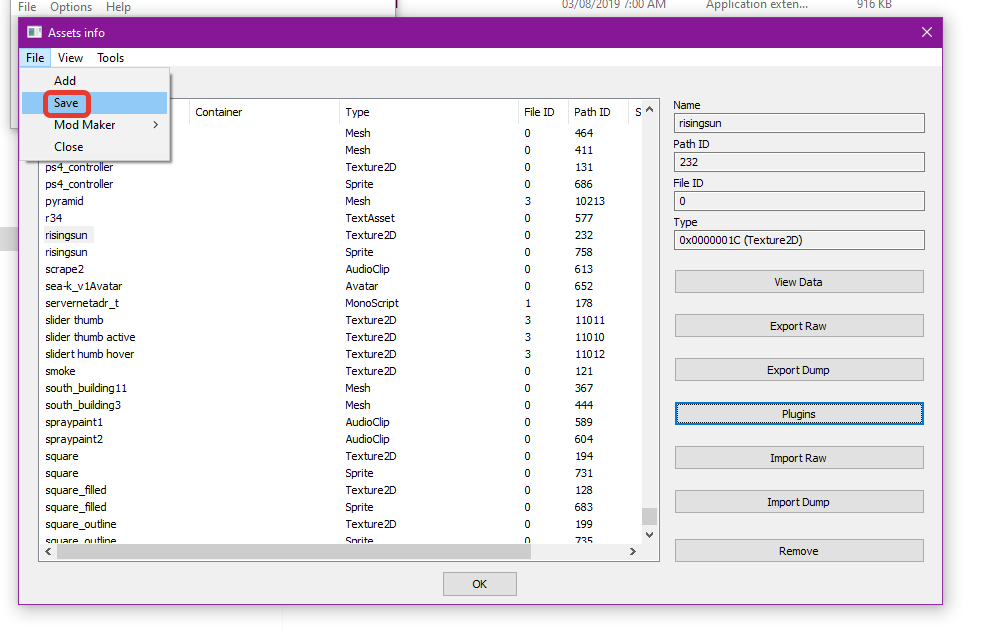Screen dimensions: 987x632
Task: Select the square_outline Texture2D row
Action: click(x=340, y=524)
